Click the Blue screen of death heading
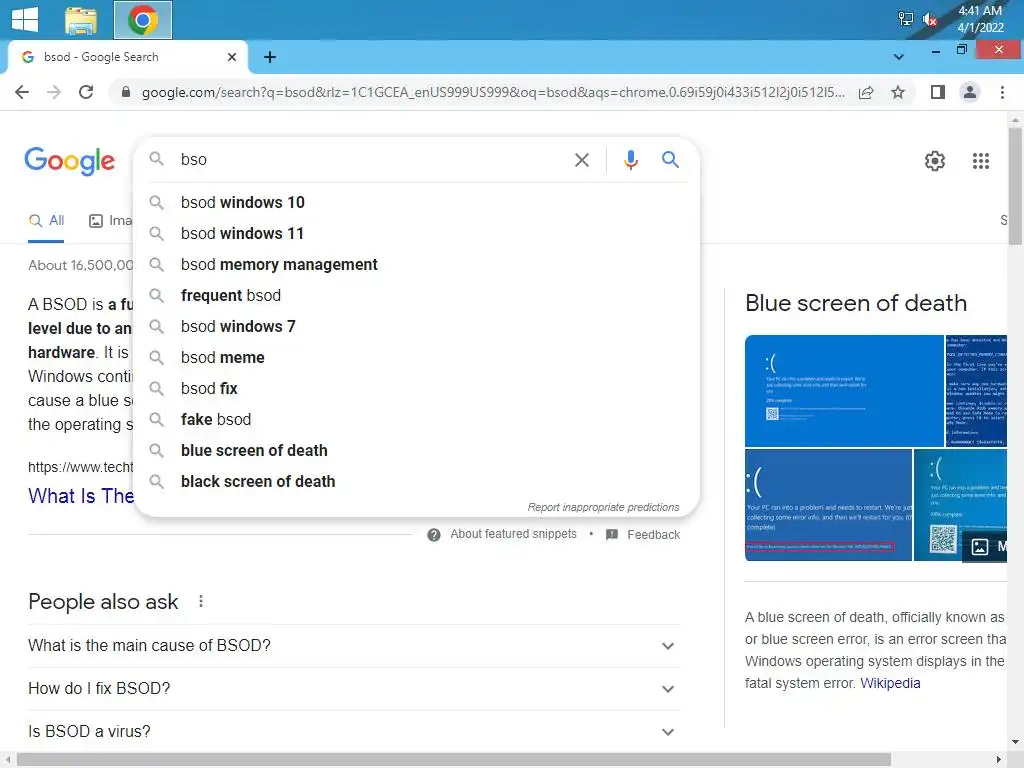This screenshot has width=1024, height=768. click(x=856, y=304)
